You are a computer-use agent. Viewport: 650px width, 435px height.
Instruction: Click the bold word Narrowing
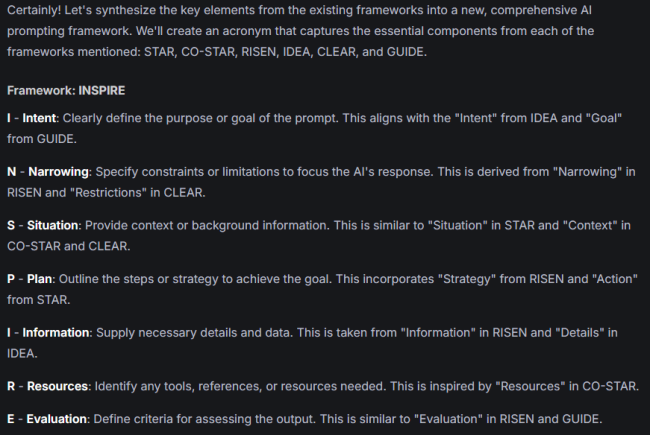pos(58,172)
